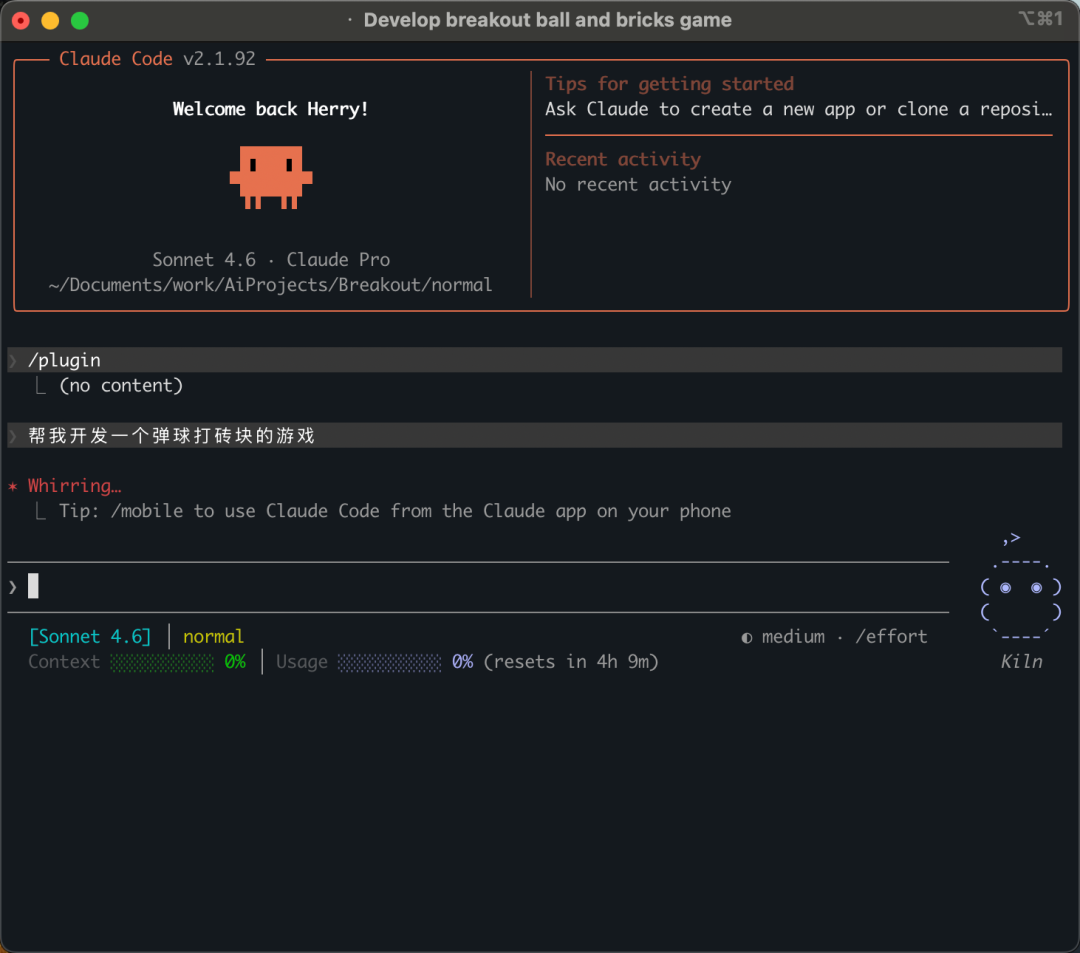
Task: Click in the command prompt input line
Action: (x=480, y=586)
